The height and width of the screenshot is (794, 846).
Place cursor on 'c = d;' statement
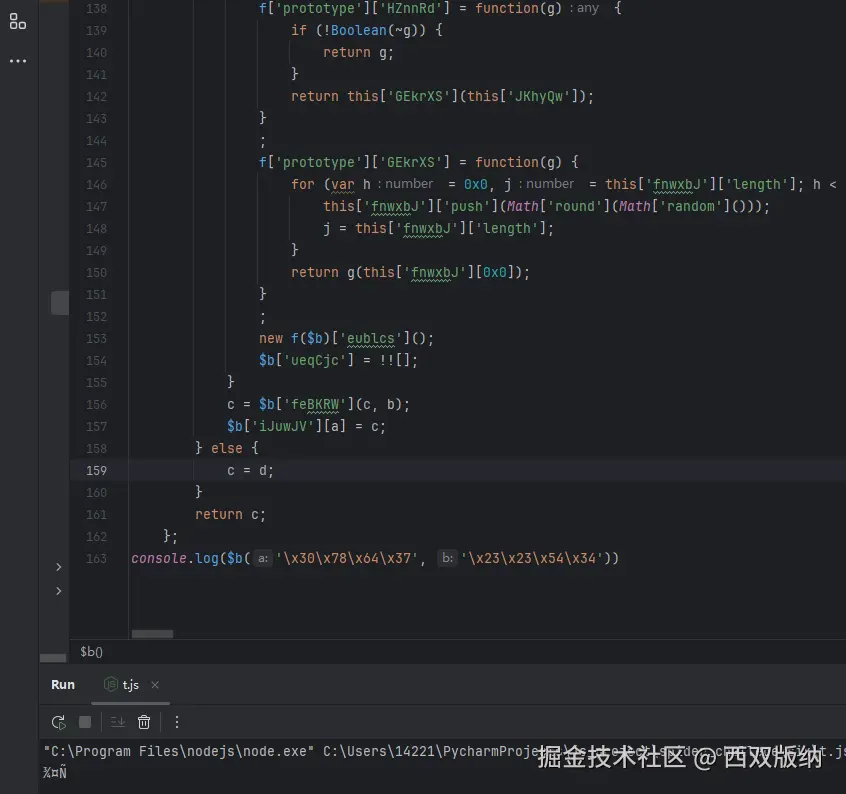point(250,471)
